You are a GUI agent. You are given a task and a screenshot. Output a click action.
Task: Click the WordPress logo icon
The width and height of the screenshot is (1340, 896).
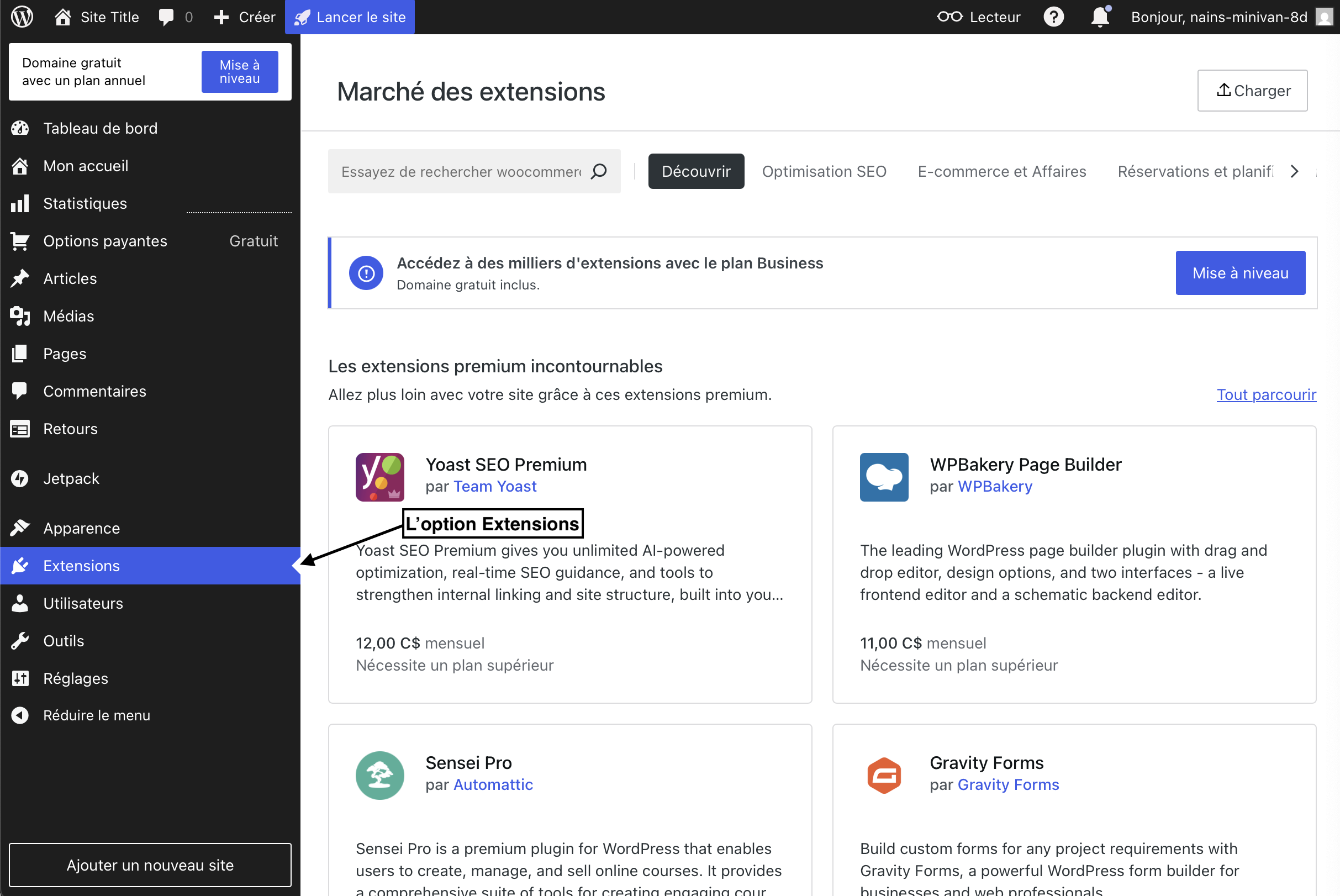[22, 17]
